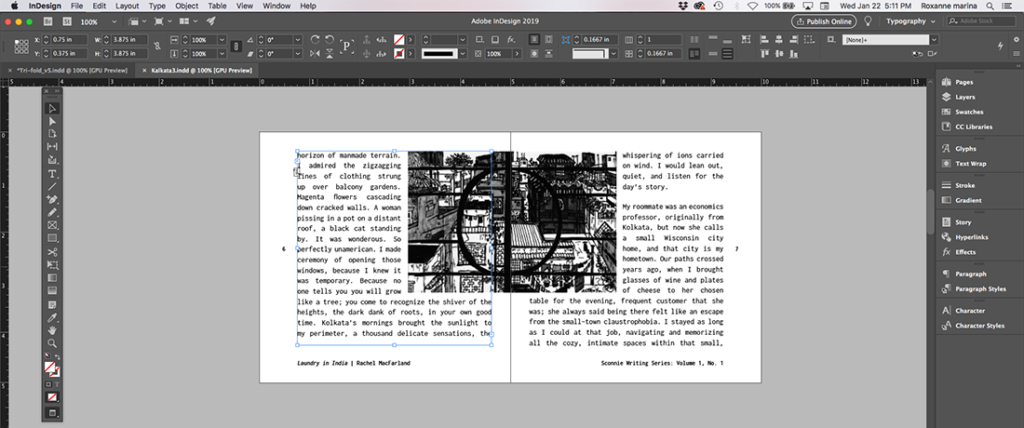Open the Swatches panel

click(x=968, y=112)
